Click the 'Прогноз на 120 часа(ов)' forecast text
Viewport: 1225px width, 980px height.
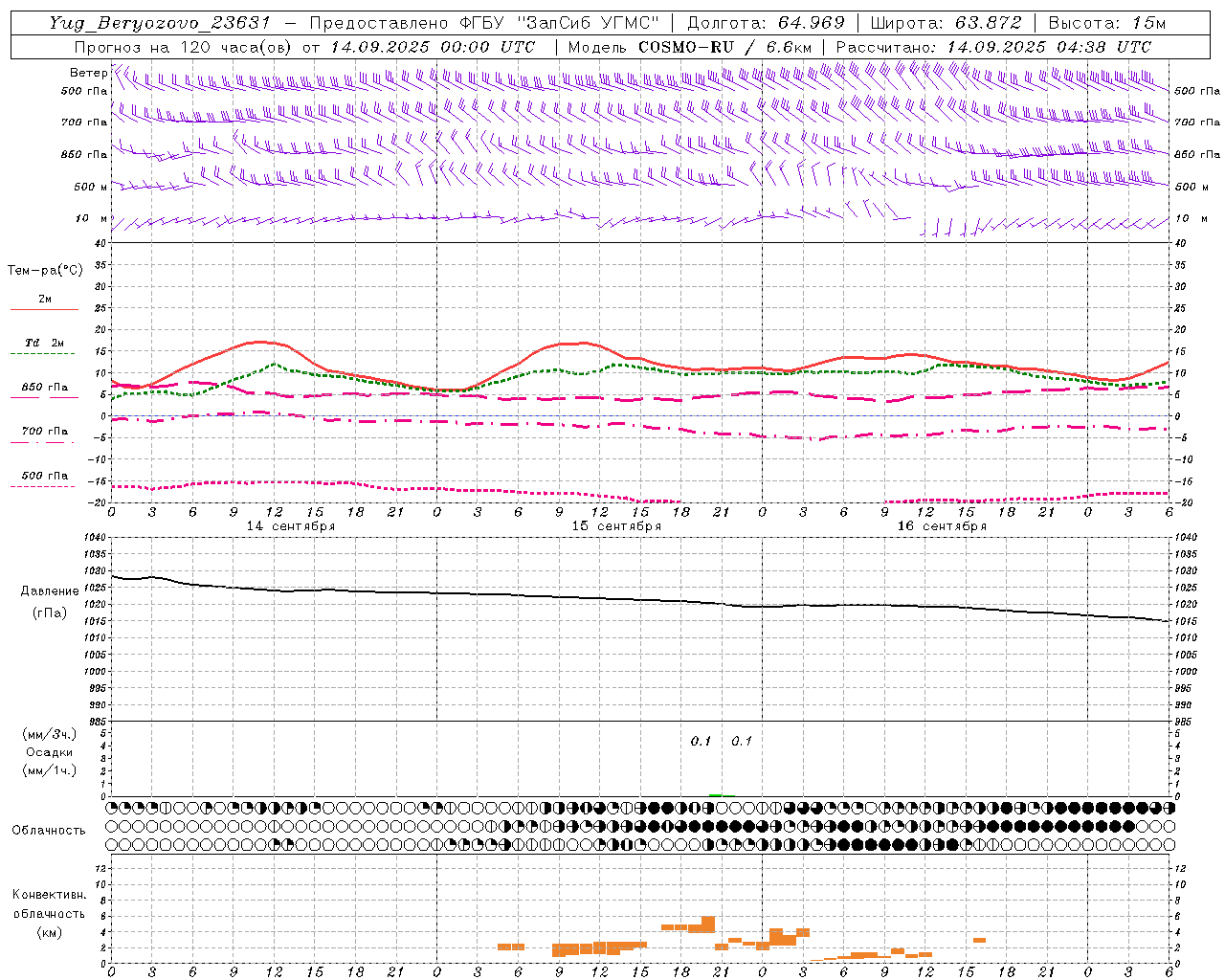coord(184,47)
